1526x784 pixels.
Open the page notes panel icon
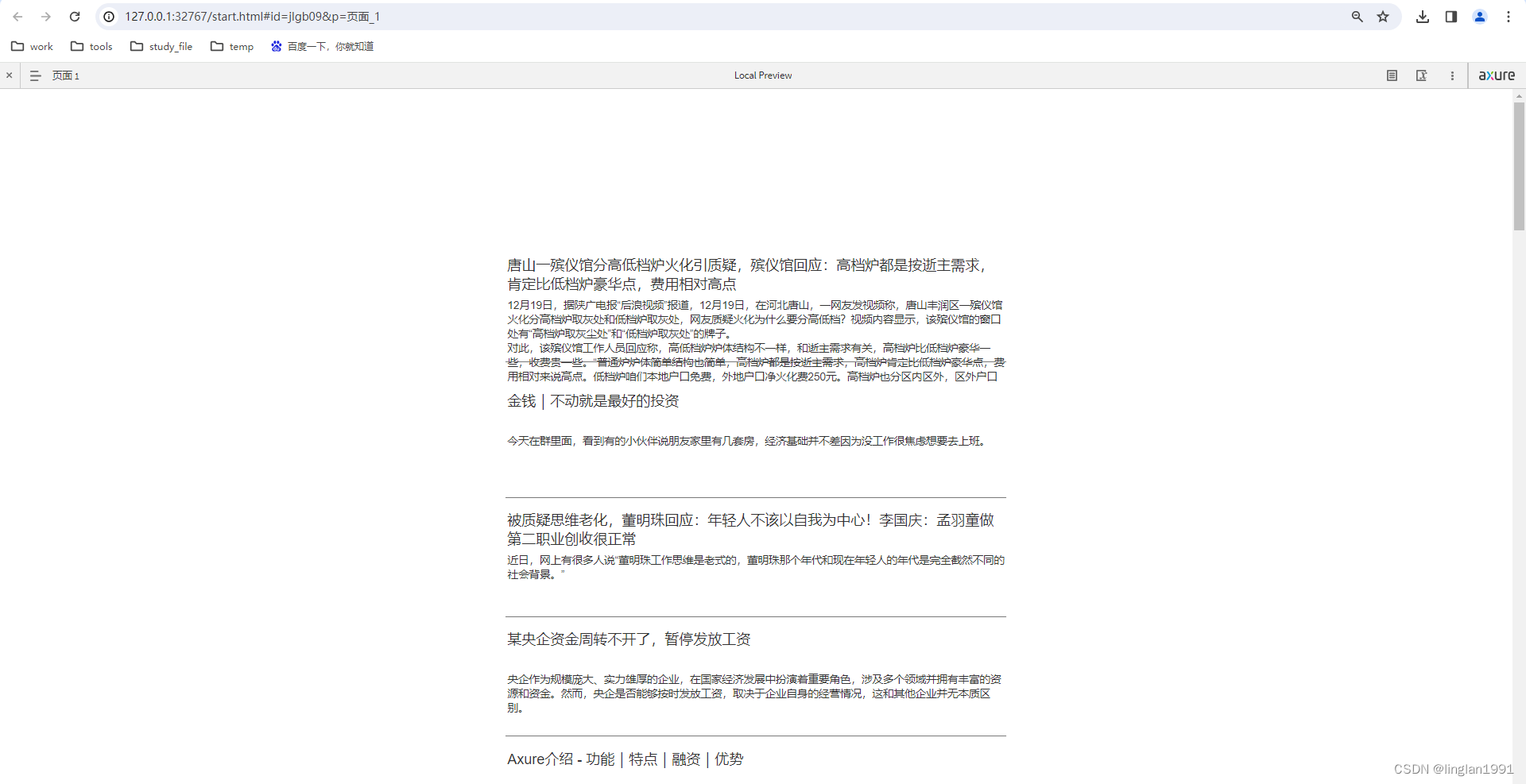coord(1392,75)
